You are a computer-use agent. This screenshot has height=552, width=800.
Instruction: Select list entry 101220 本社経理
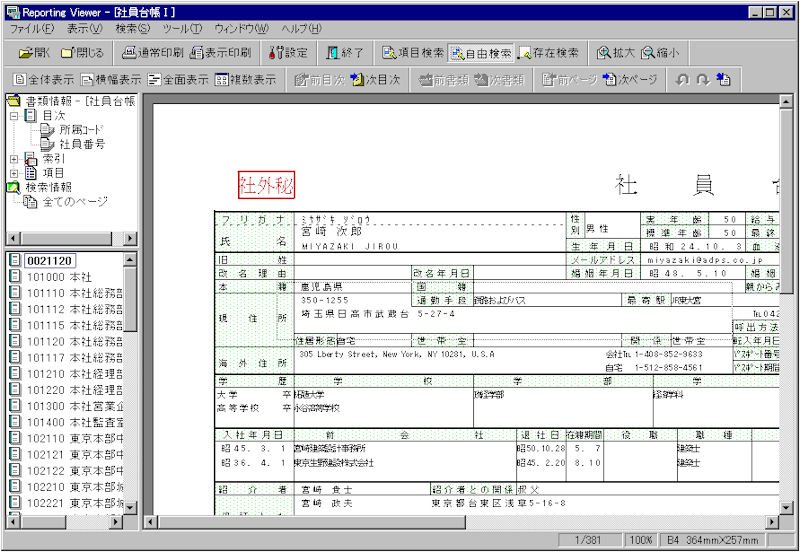click(74, 390)
